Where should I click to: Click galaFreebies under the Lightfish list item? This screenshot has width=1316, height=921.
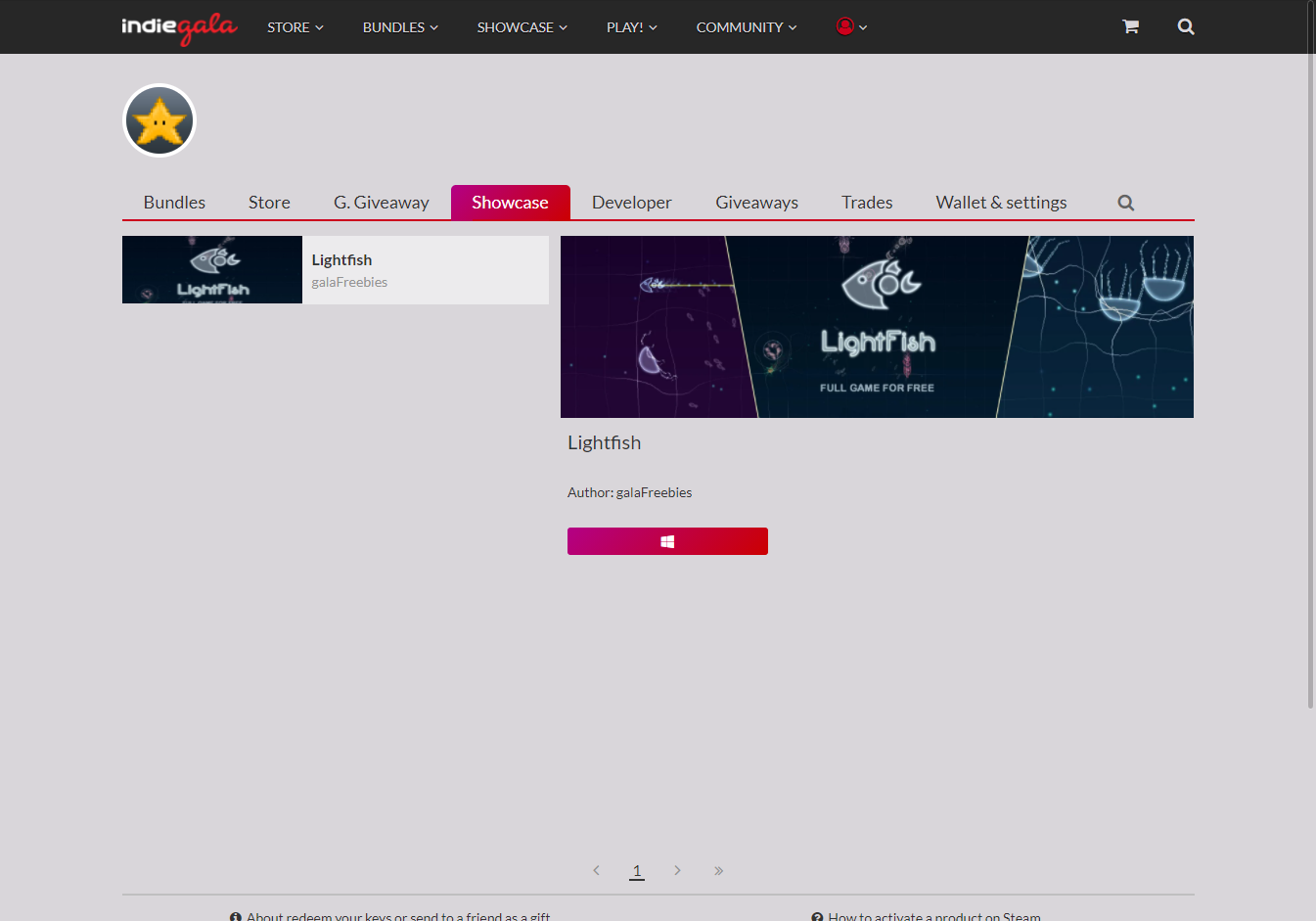pos(349,282)
